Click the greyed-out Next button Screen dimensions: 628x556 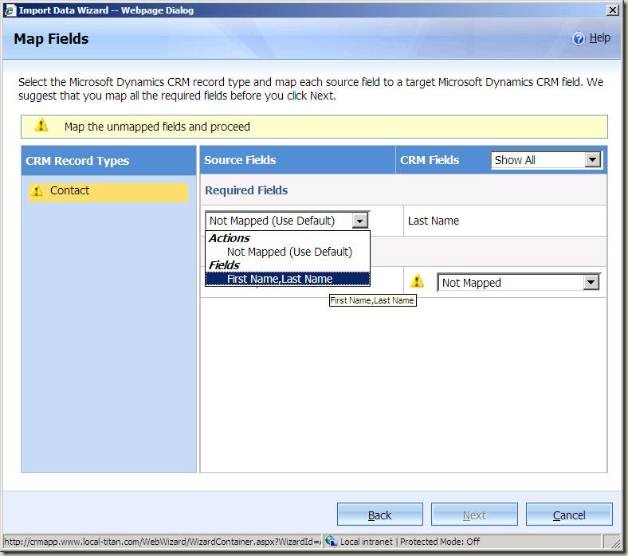[473, 515]
